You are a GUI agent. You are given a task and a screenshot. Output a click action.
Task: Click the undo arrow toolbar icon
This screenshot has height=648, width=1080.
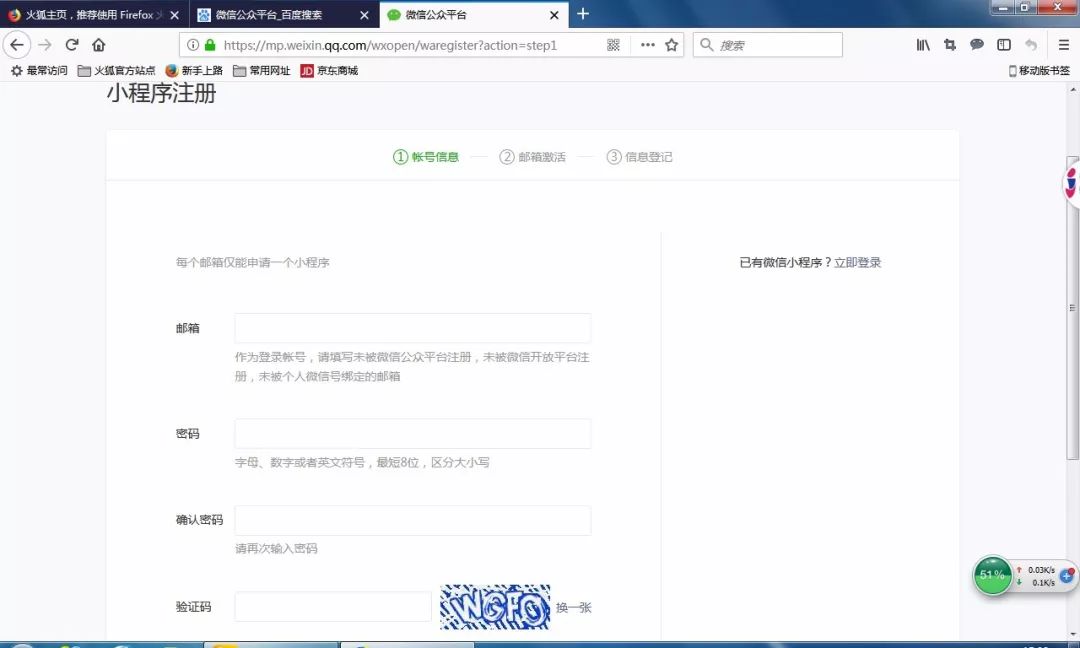1030,45
